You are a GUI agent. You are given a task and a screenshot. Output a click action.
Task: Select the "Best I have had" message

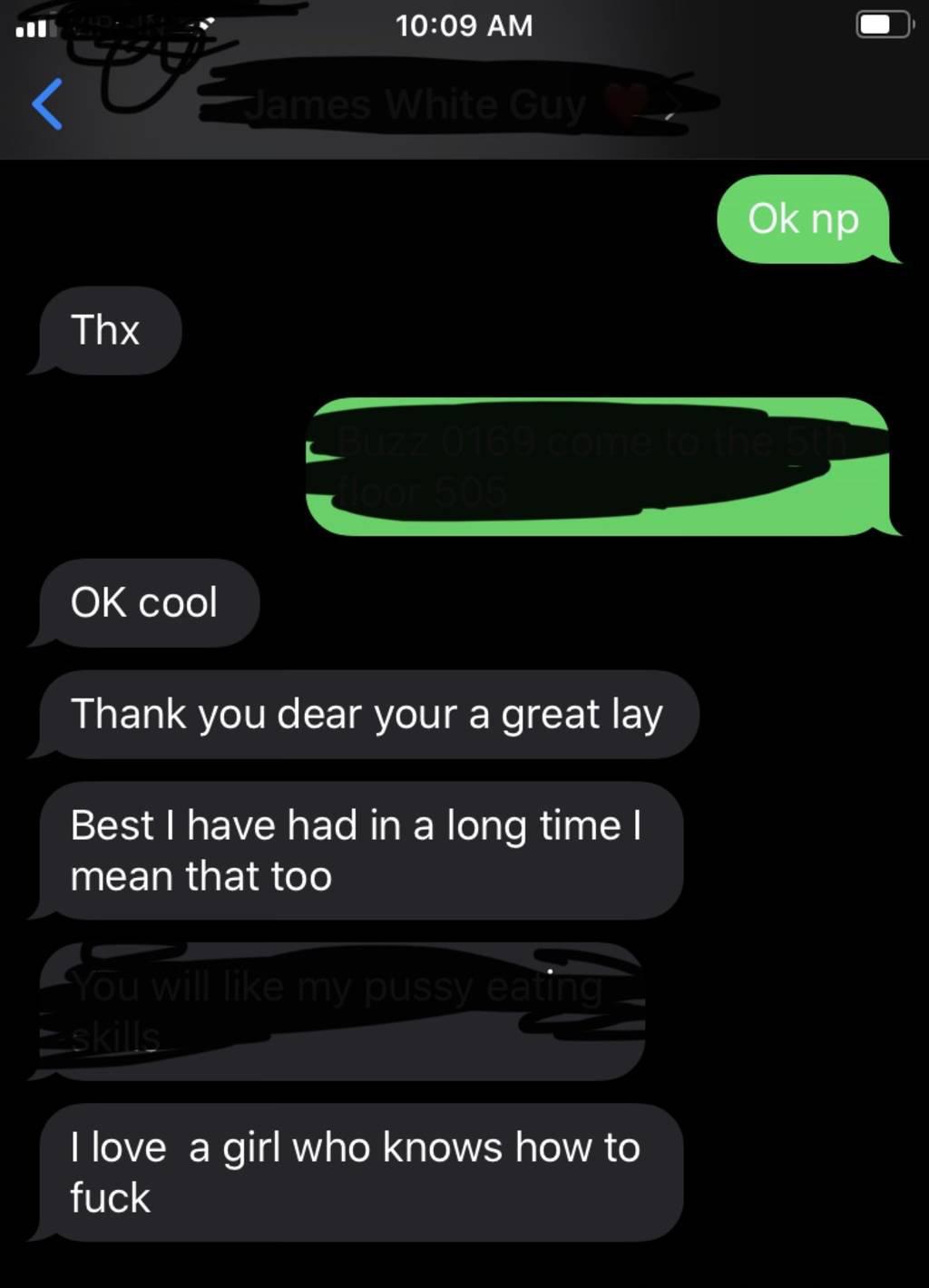pyautogui.click(x=357, y=851)
